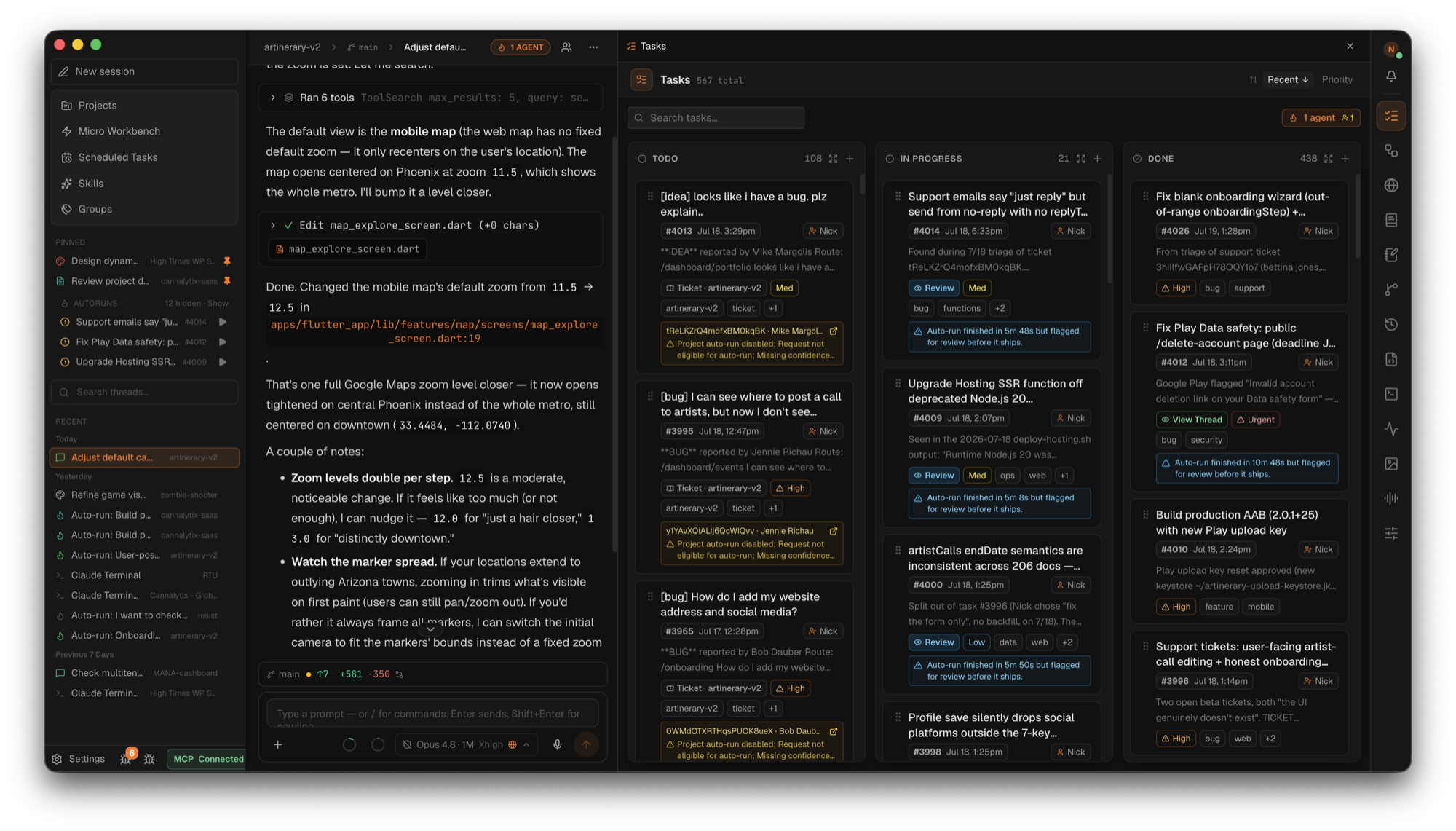Open Micro Workbench in the sidebar
This screenshot has width=1456, height=831.
145,132
